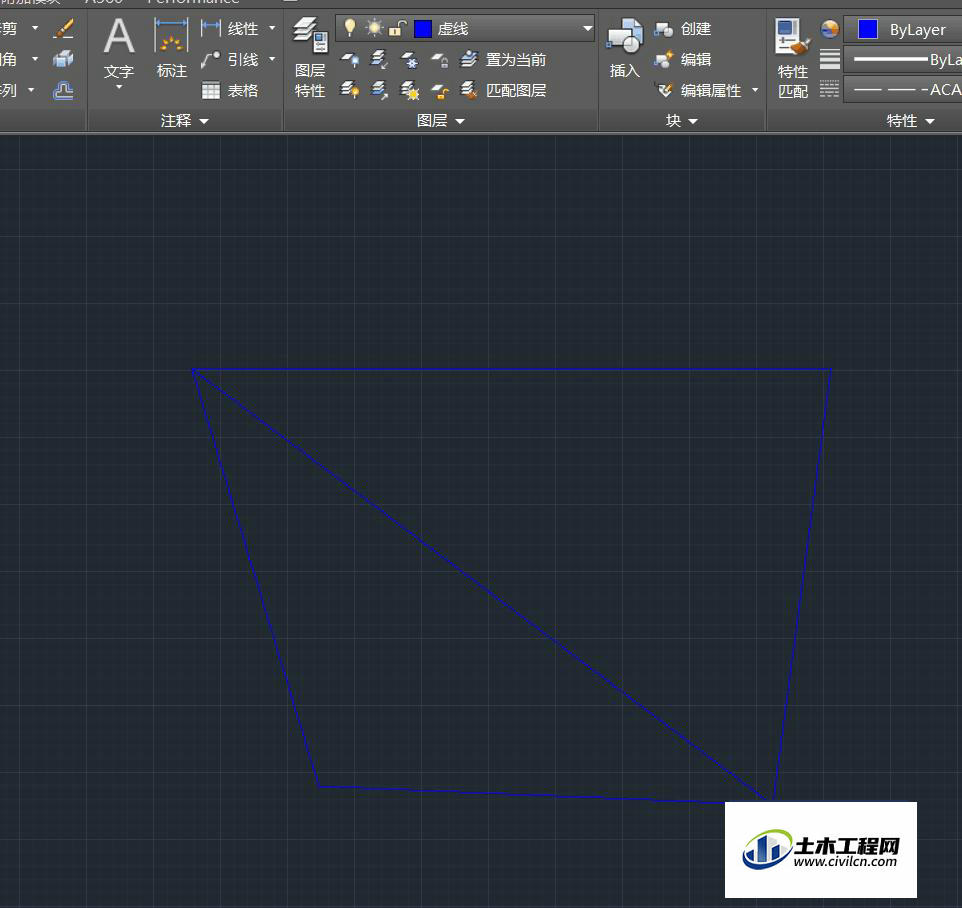962x908 pixels.
Task: Select the diagonal blue line in drawing
Action: 481,584
